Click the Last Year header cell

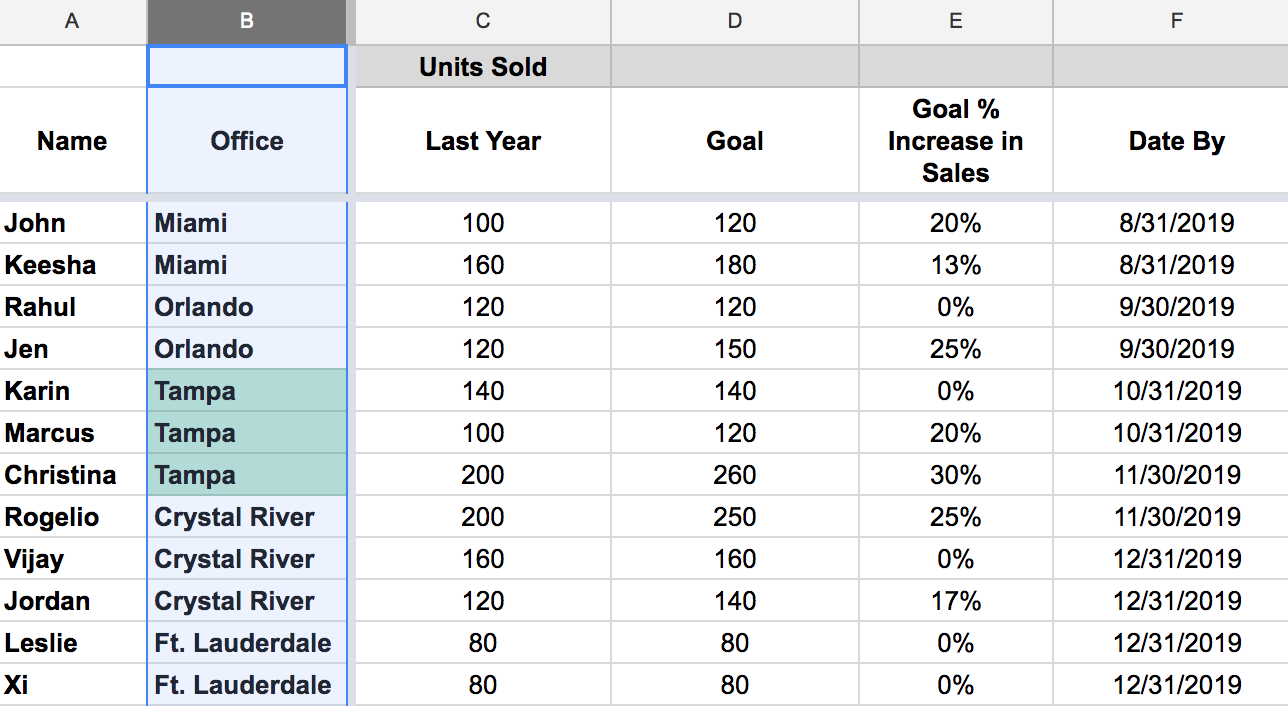482,140
